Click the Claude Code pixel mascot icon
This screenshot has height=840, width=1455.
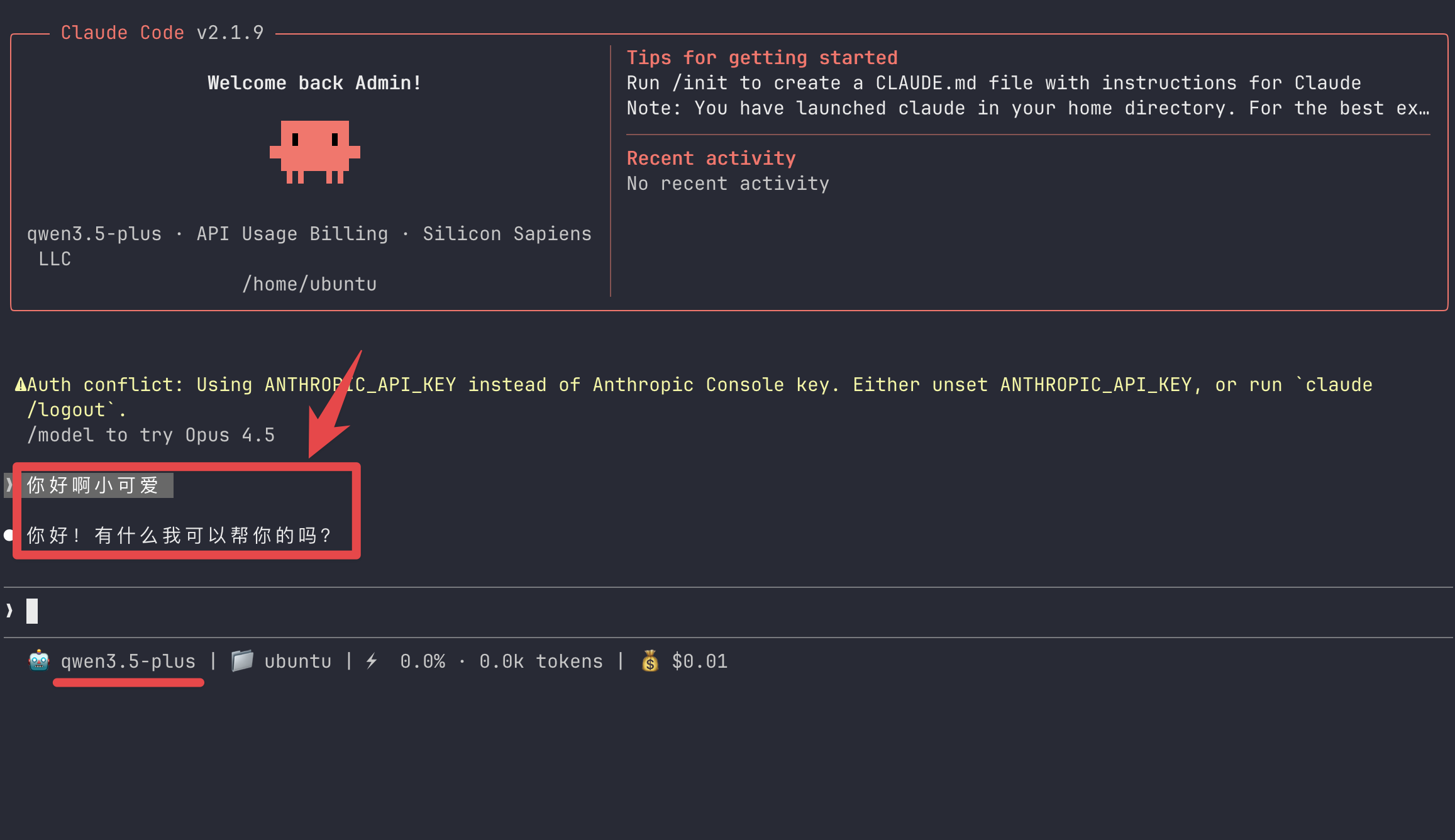point(314,152)
